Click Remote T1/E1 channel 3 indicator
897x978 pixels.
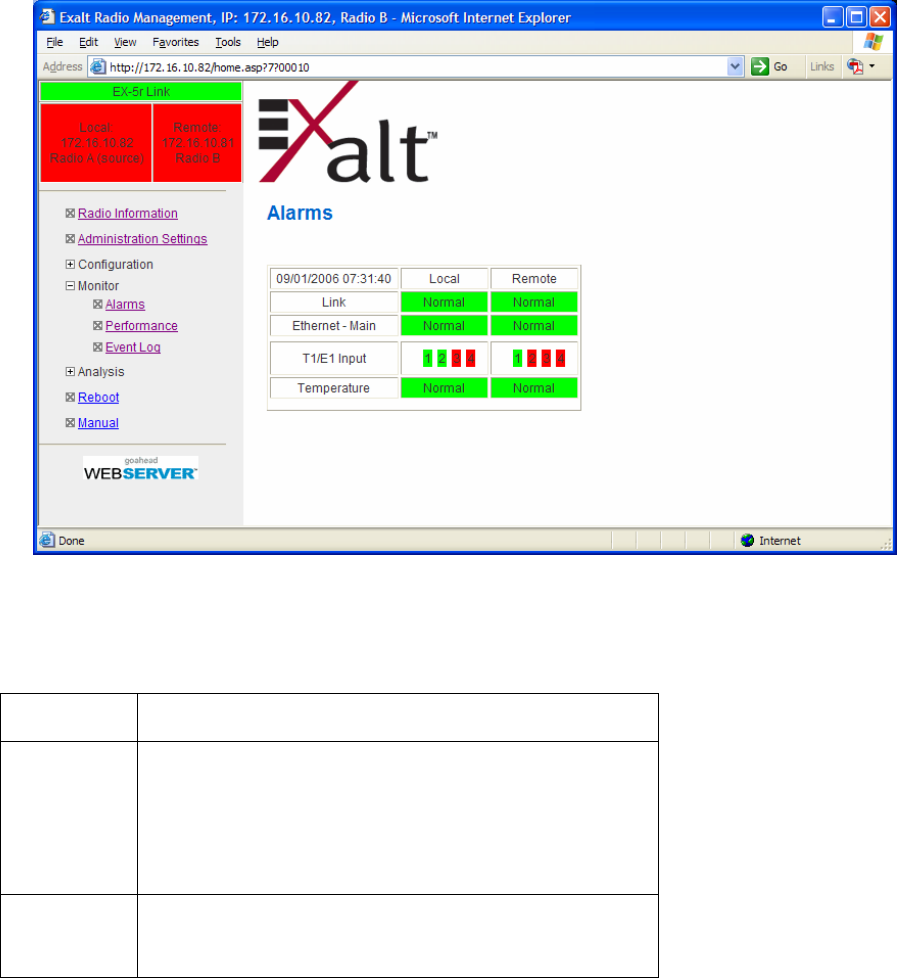[x=546, y=359]
